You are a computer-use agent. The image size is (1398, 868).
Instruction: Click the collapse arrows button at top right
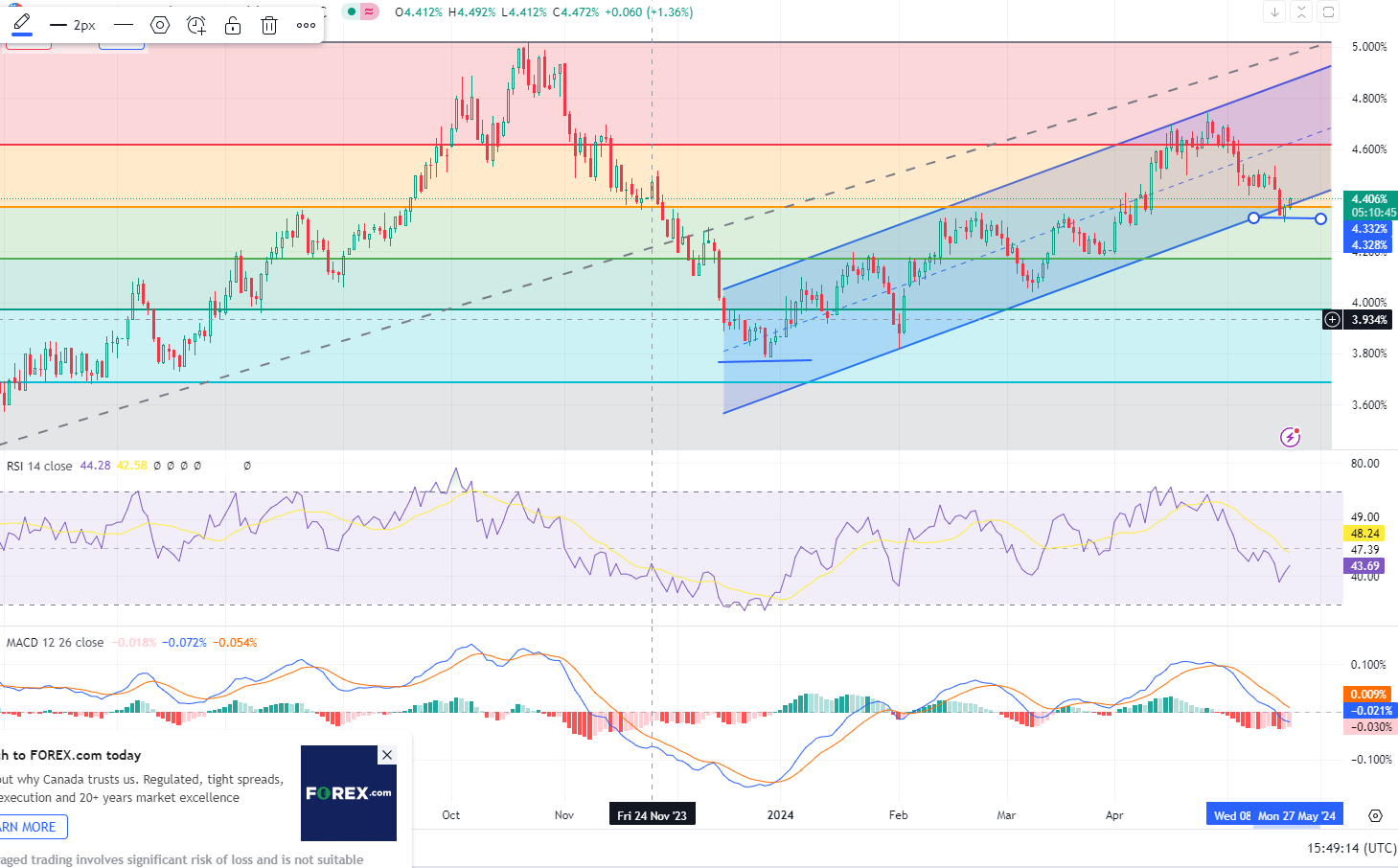[x=1301, y=11]
